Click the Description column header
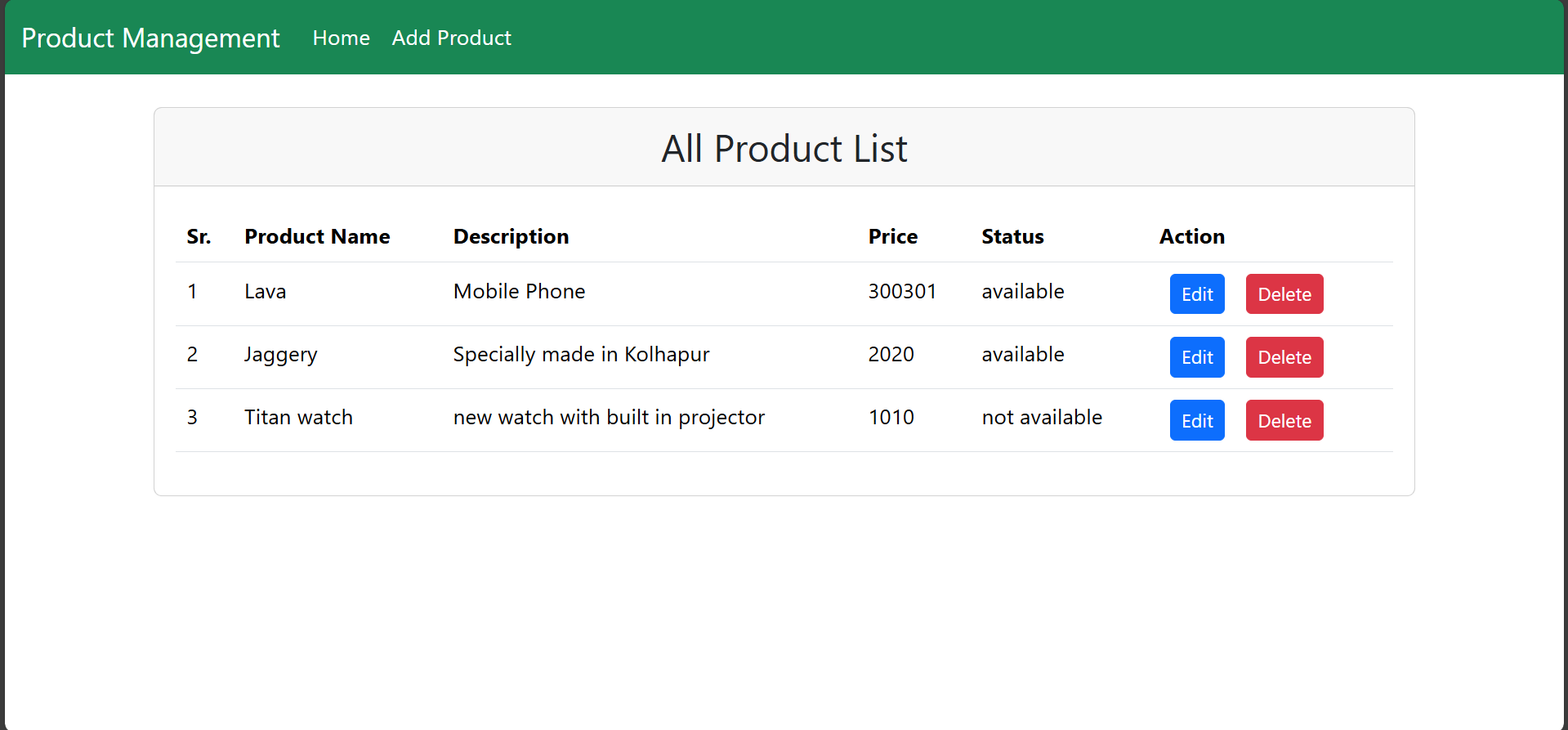Screen dimensions: 1568x730 pyautogui.click(x=511, y=236)
